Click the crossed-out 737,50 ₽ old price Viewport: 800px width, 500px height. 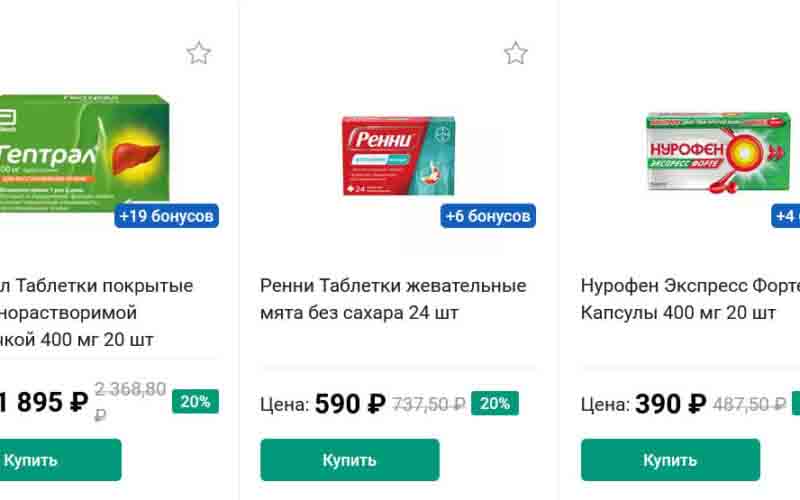428,404
